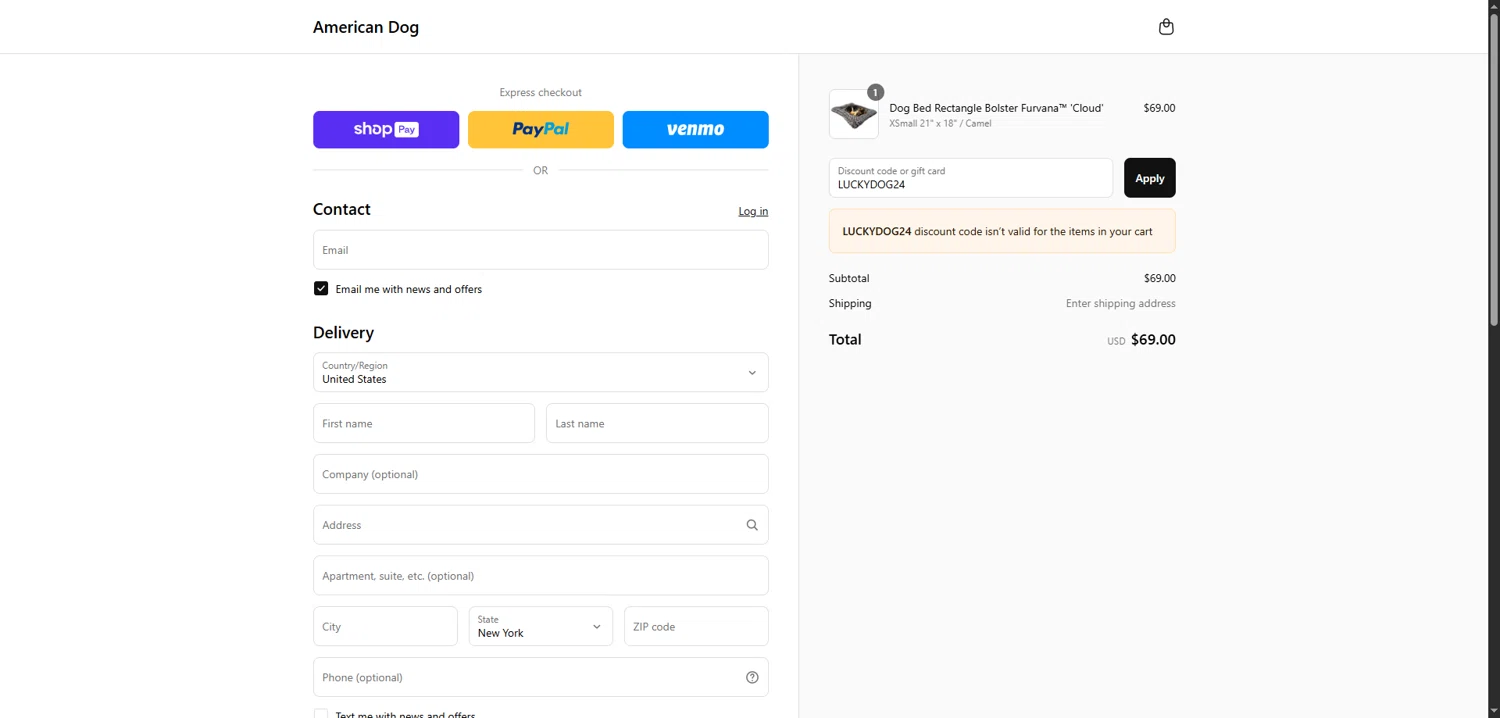Open the Country/Region dropdown
The width and height of the screenshot is (1500, 718).
pyautogui.click(x=541, y=372)
